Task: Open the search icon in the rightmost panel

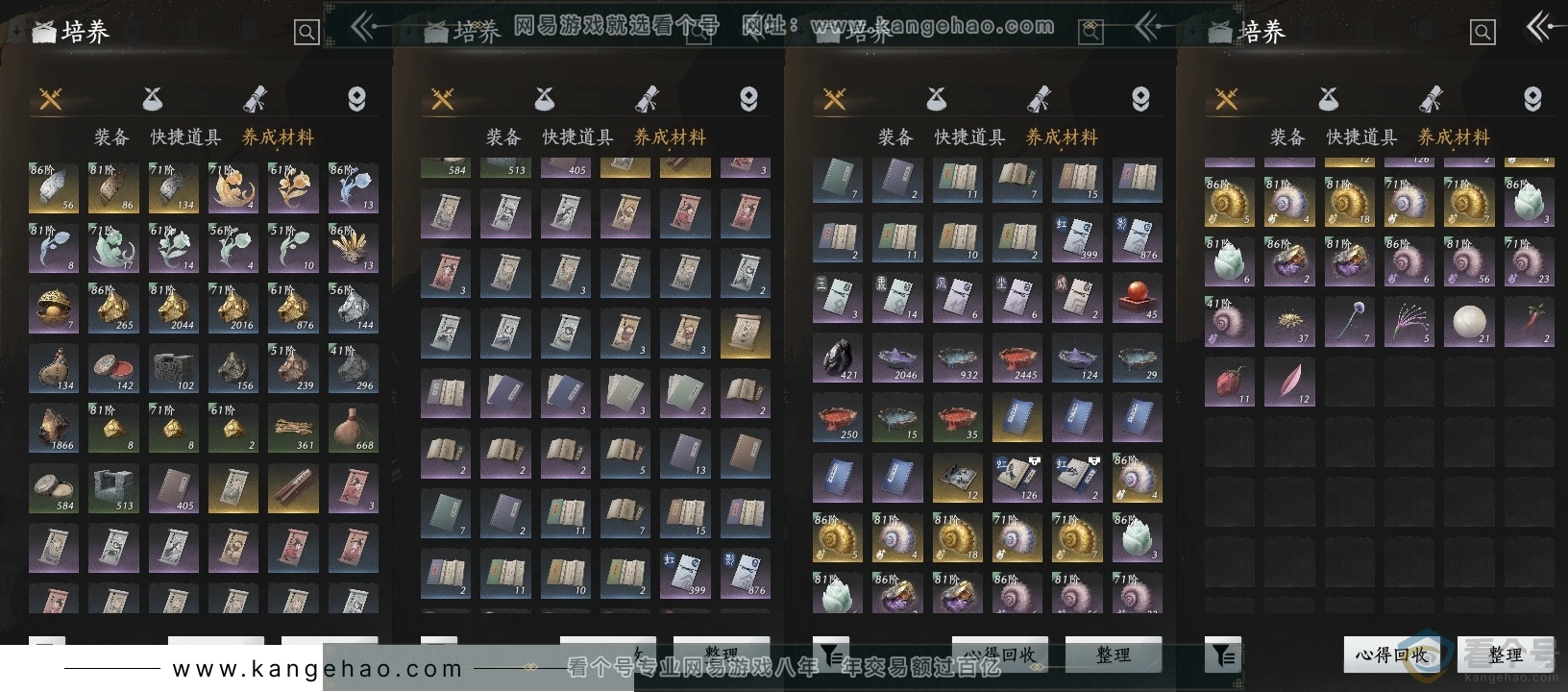Action: [x=1482, y=33]
